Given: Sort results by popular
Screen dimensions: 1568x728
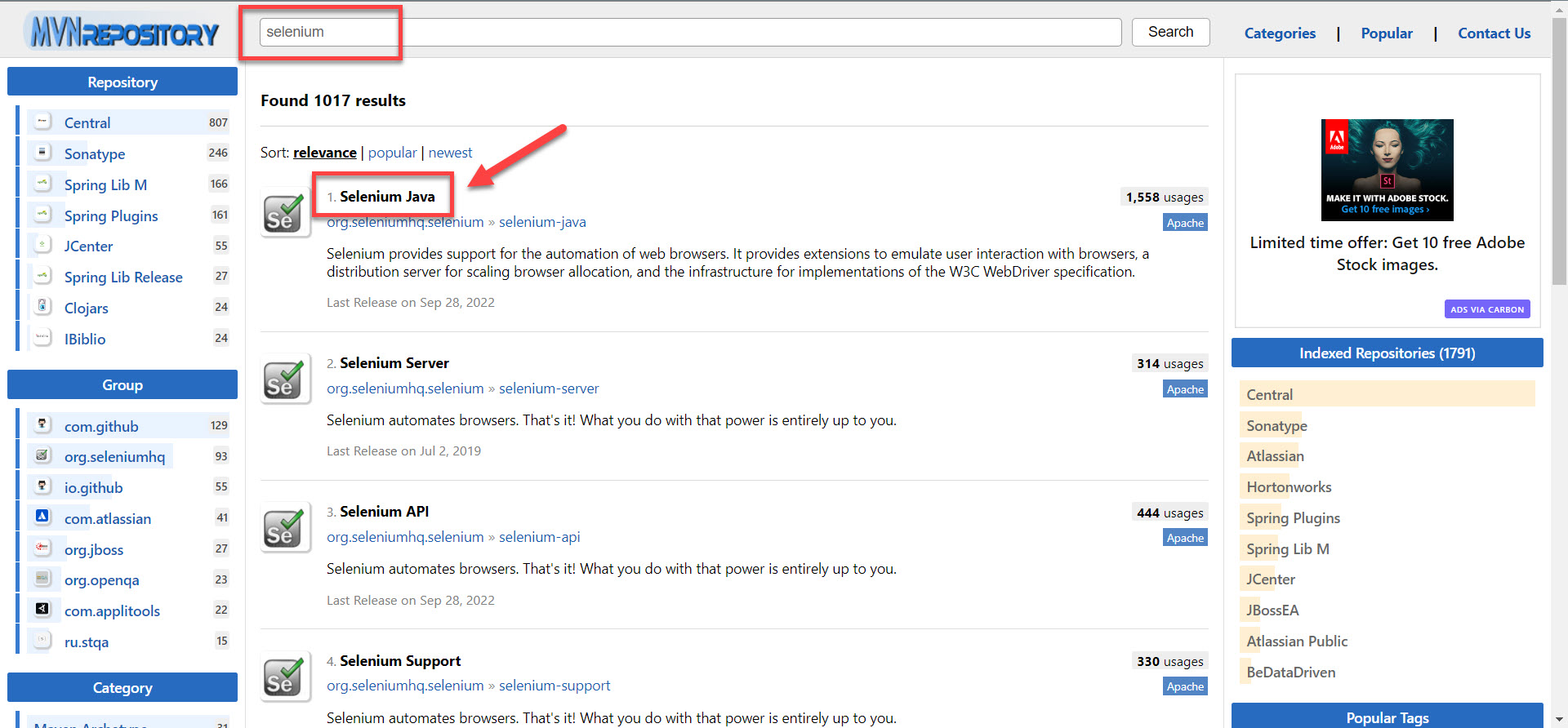Looking at the screenshot, I should 392,153.
